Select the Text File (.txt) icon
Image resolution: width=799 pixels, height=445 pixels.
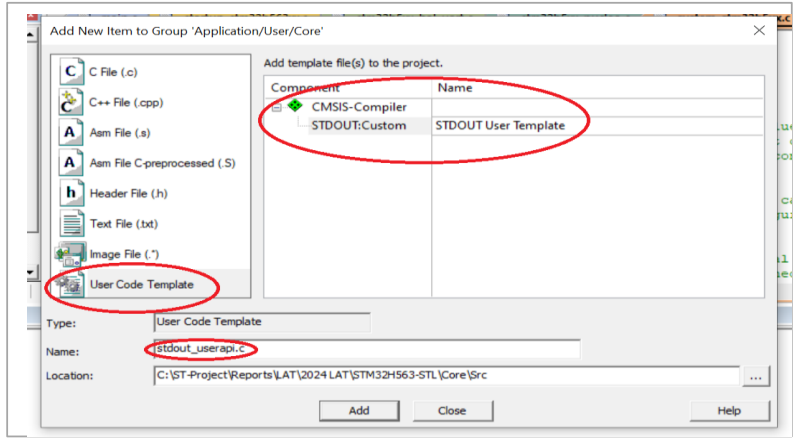(72, 223)
